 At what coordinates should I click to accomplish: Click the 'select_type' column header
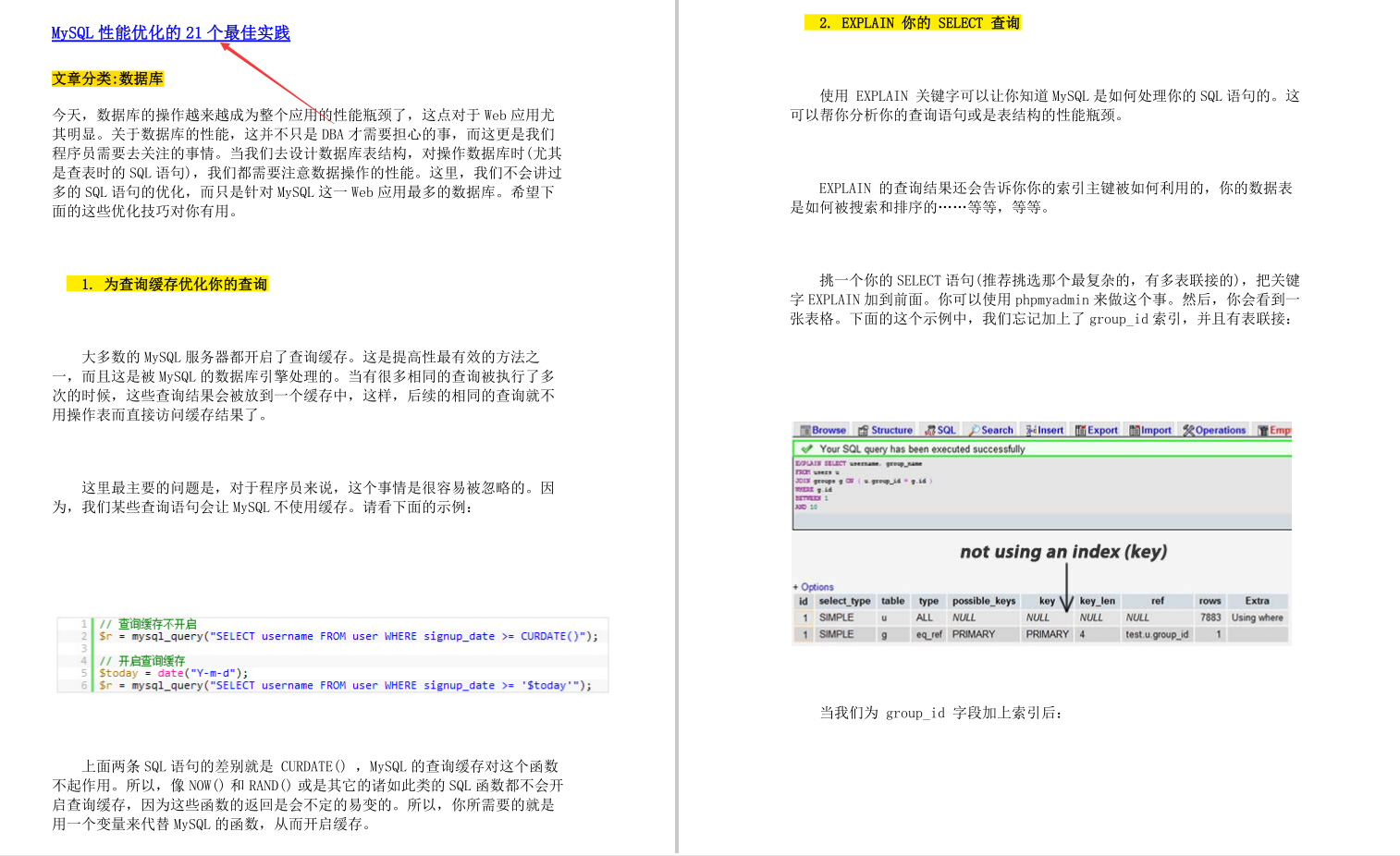[844, 601]
